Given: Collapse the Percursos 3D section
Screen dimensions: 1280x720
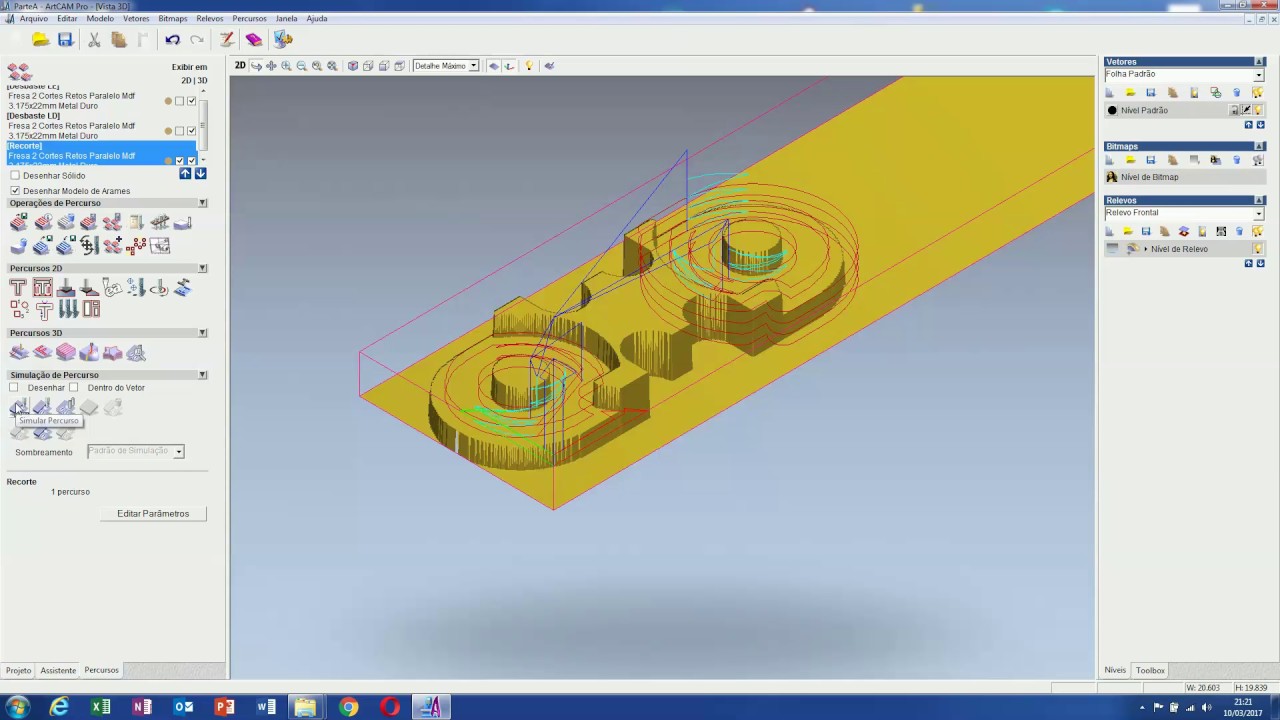Looking at the screenshot, I should tap(202, 333).
